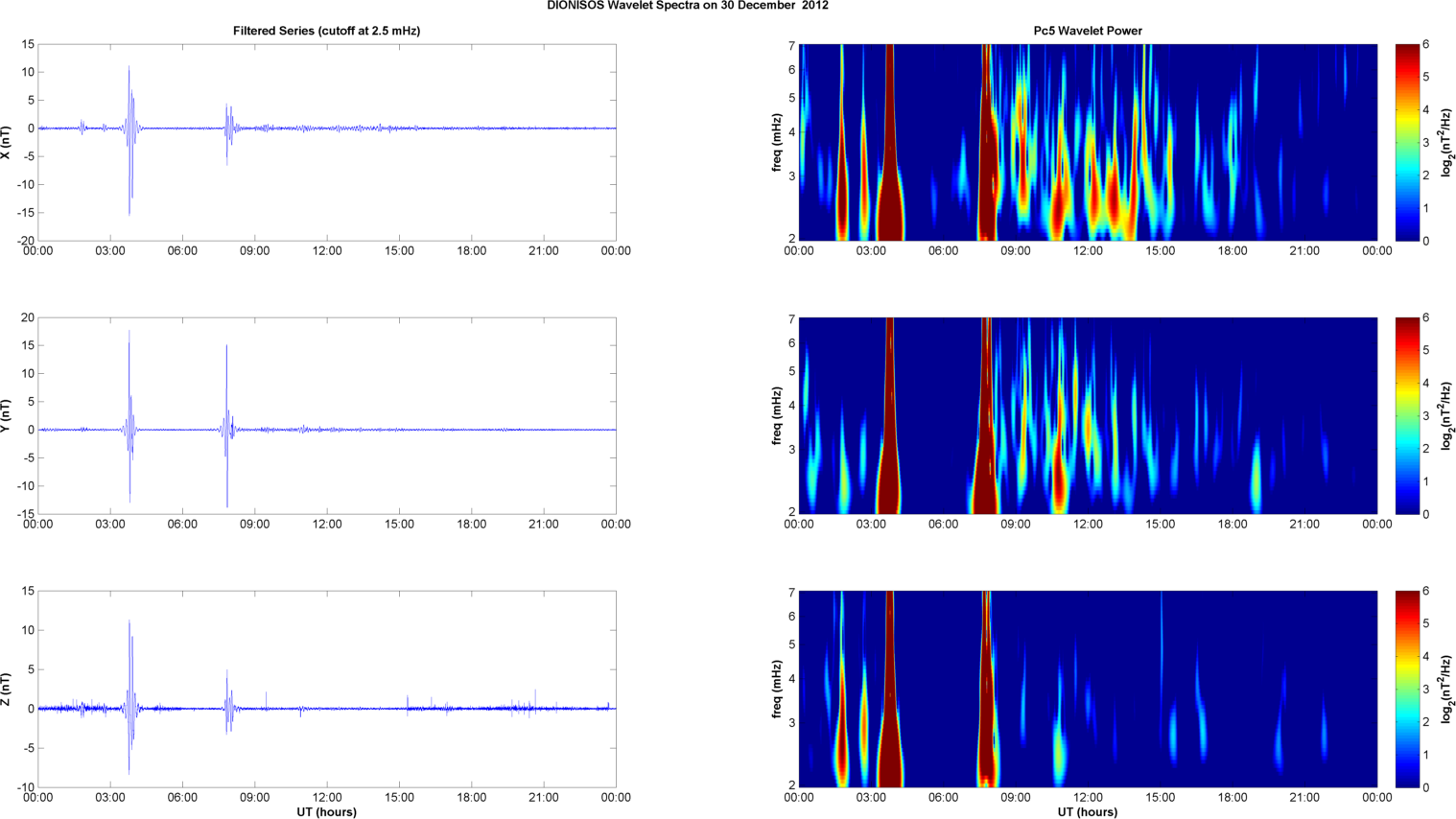Click 09:00 tick under top wavelet spectrogram
Viewport: 1456px width, 819px height.
coord(1016,251)
